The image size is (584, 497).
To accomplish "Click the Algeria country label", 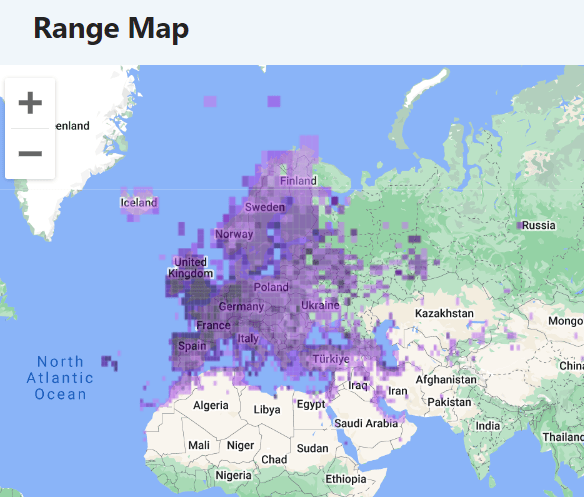I will pos(211,405).
